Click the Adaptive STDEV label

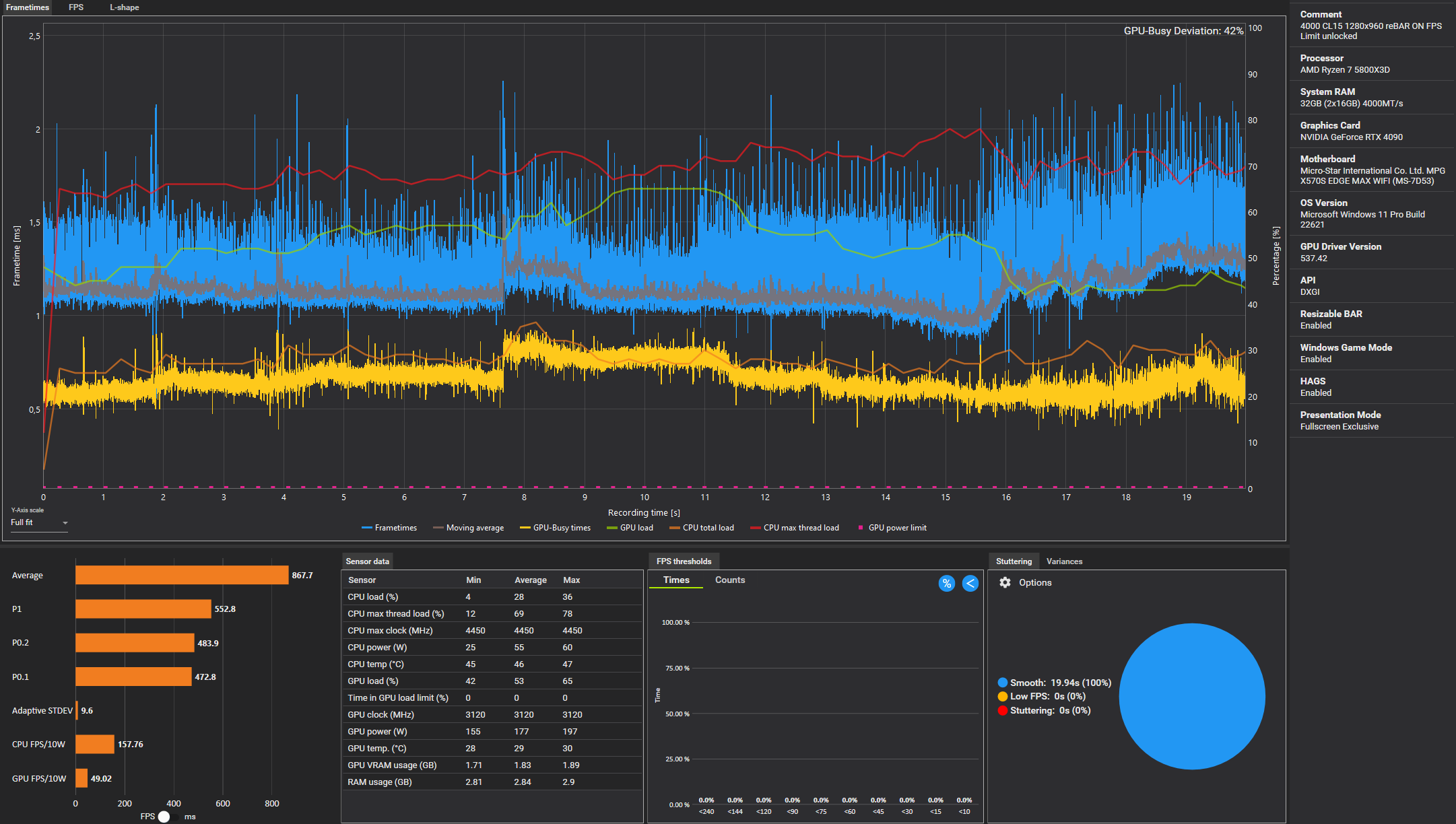(x=42, y=710)
